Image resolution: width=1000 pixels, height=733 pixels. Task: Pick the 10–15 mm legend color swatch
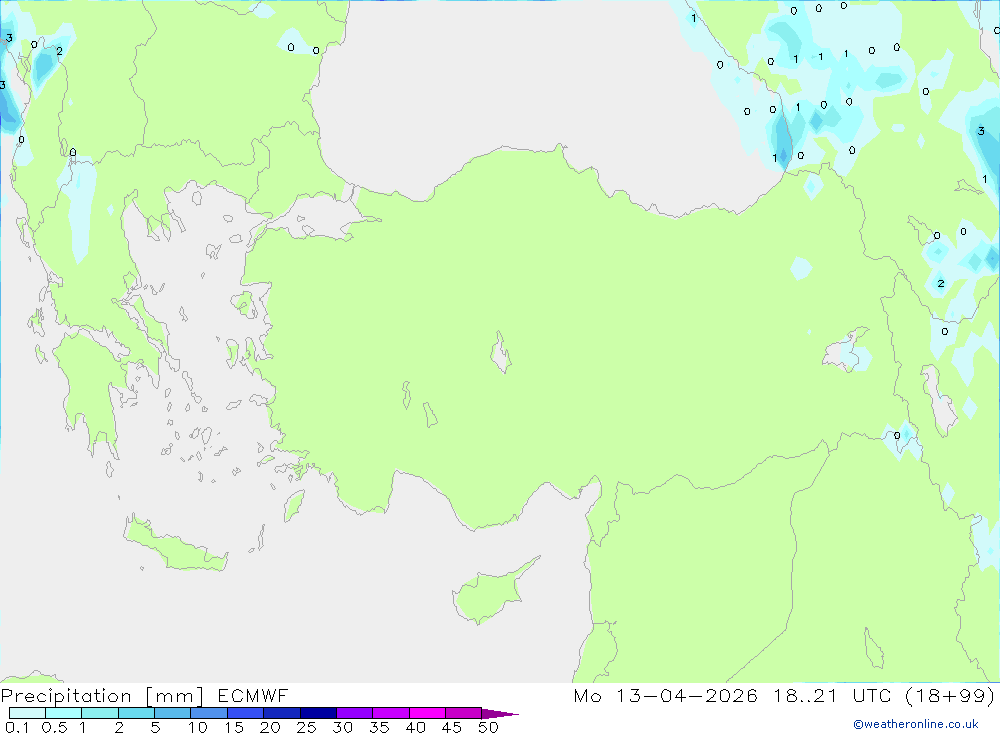pyautogui.click(x=209, y=713)
